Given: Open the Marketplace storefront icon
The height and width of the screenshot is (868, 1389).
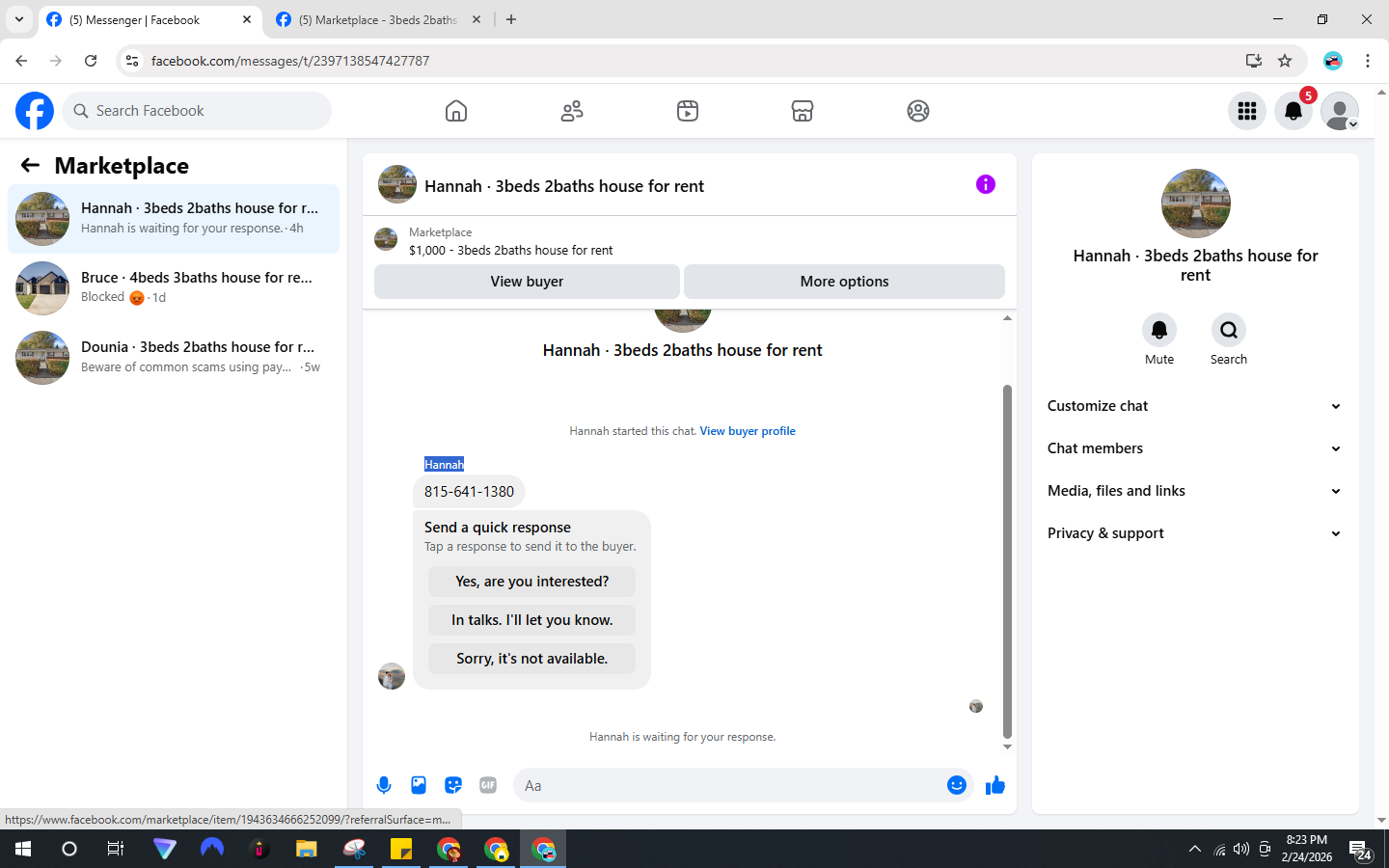Looking at the screenshot, I should [803, 111].
